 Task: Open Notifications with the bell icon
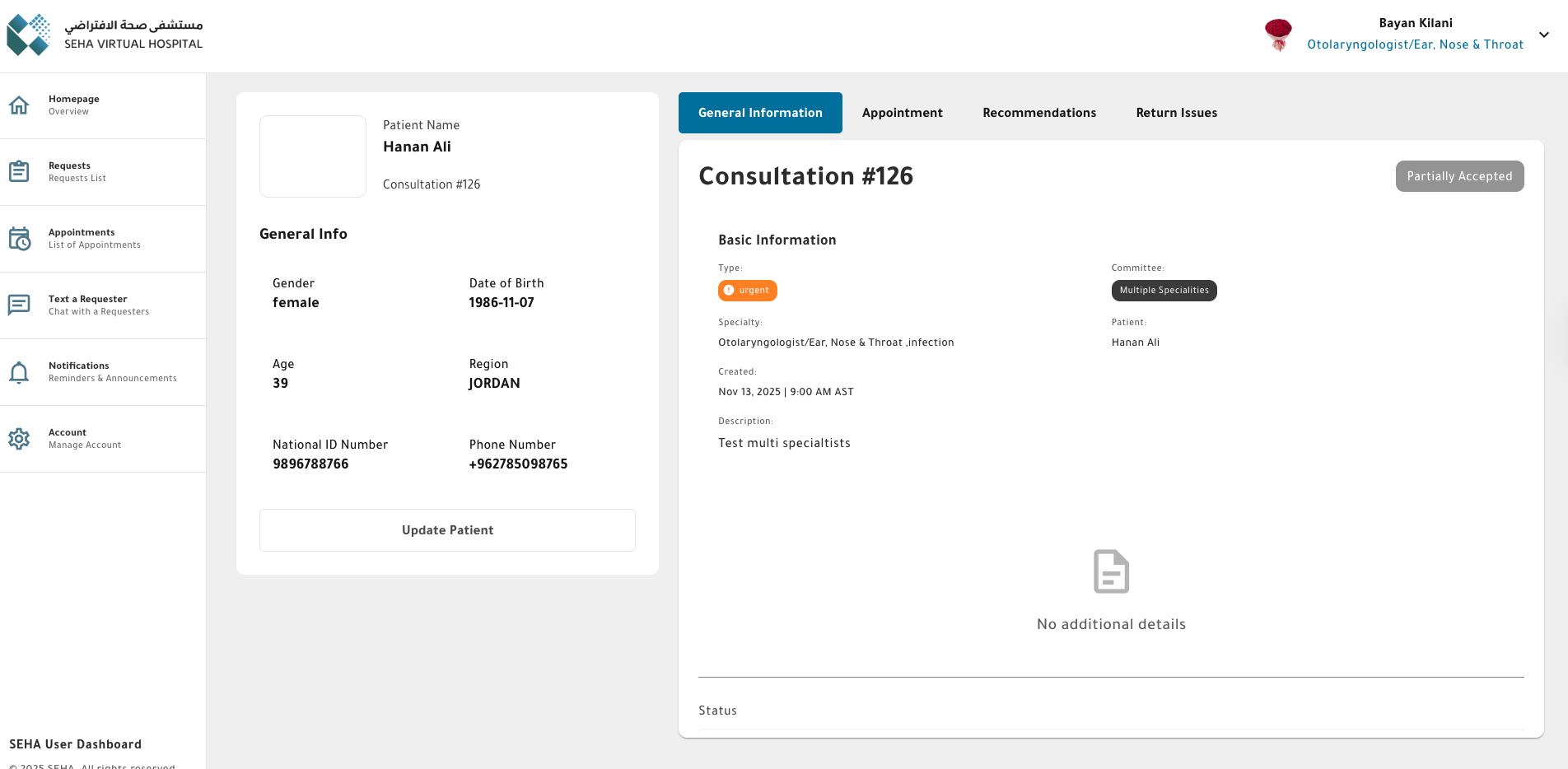[19, 372]
